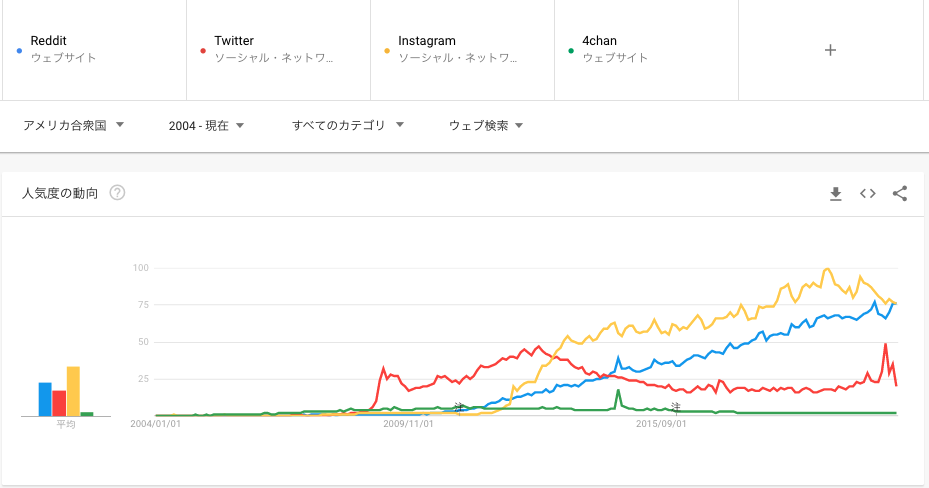Screen dimensions: 929x488
Task: Select the Reddit search term card
Action: tap(94, 50)
